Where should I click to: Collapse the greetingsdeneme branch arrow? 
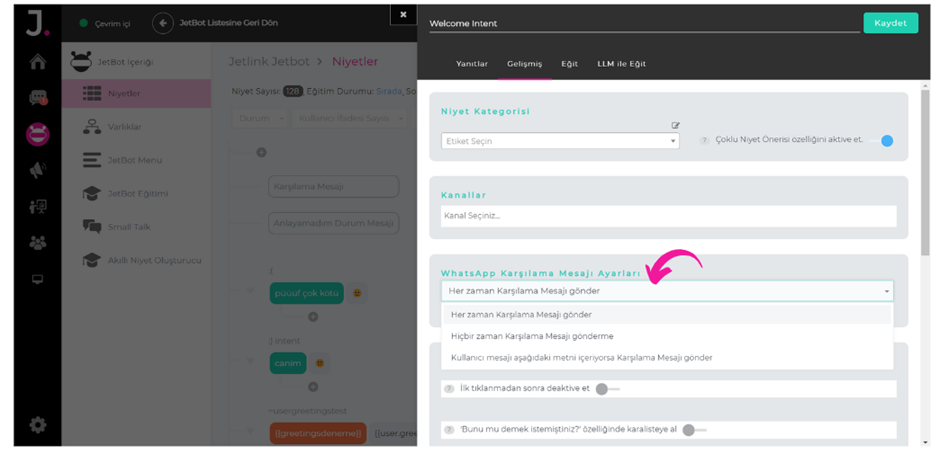(250, 431)
